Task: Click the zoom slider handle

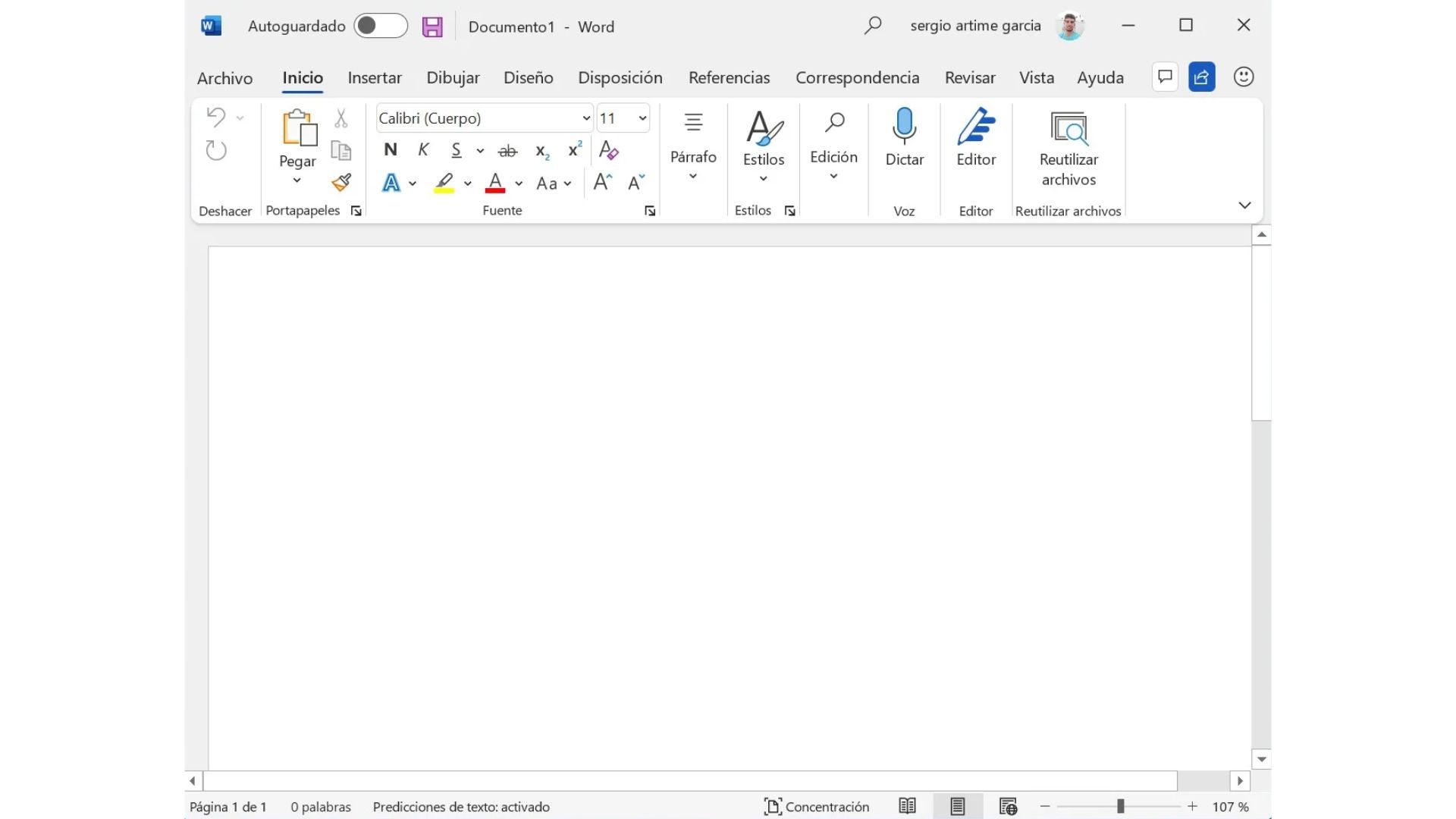Action: point(1120,806)
